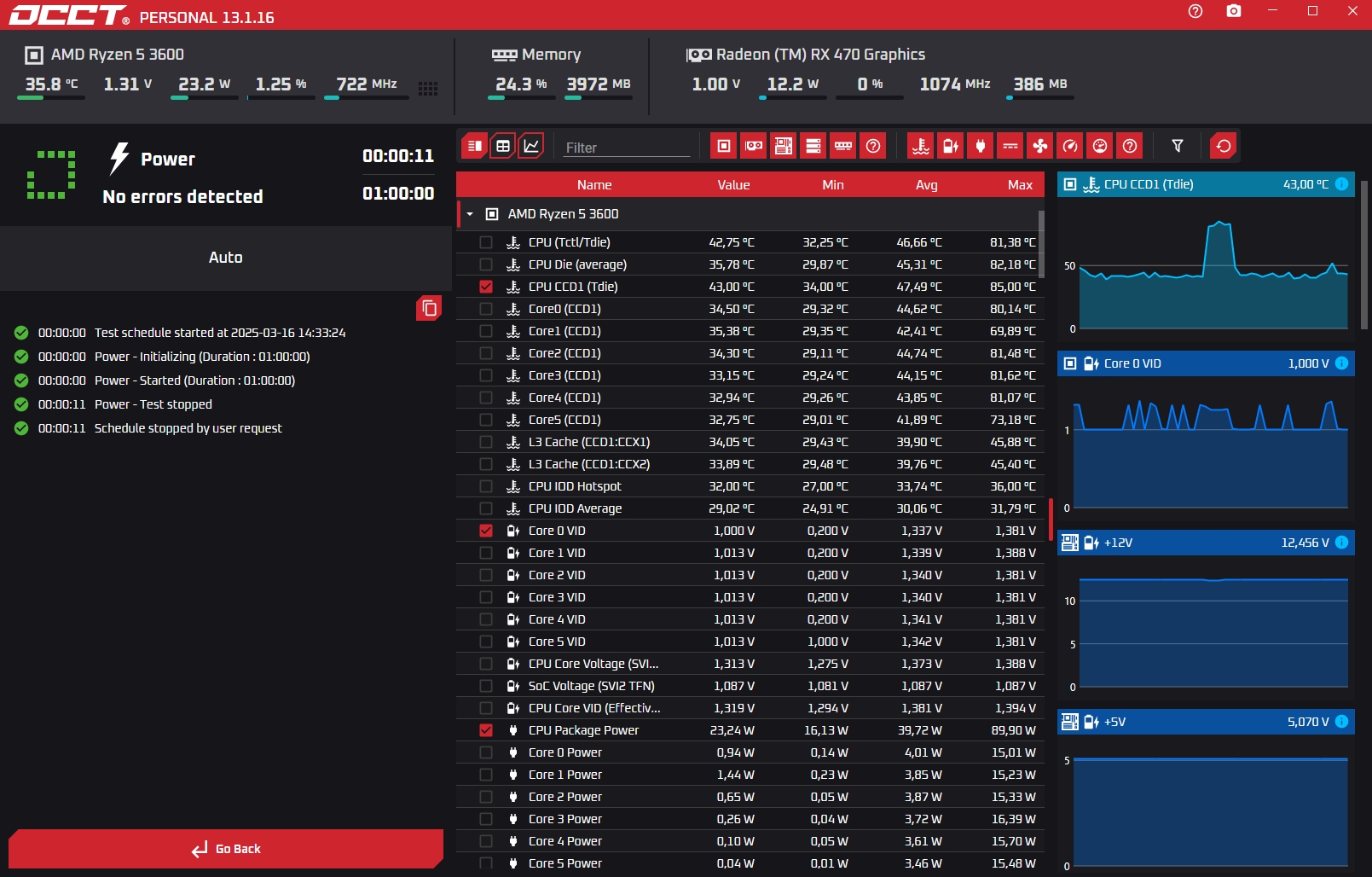Click the Auto mode button

(x=226, y=258)
